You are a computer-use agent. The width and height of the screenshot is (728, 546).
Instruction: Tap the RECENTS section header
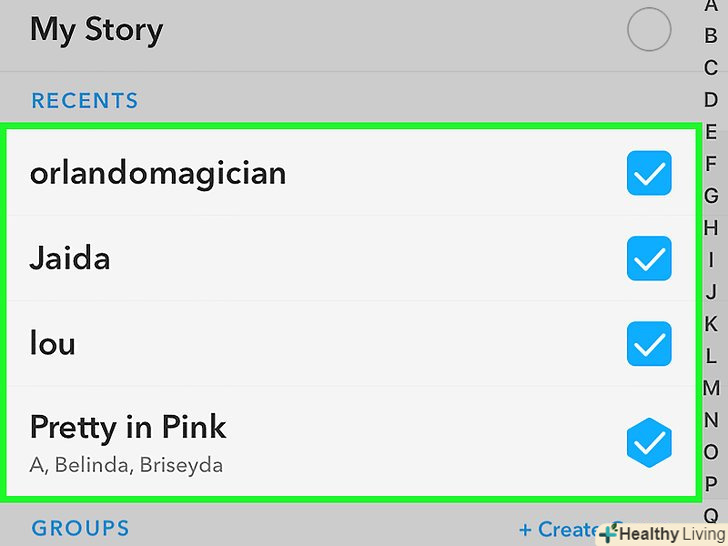85,101
